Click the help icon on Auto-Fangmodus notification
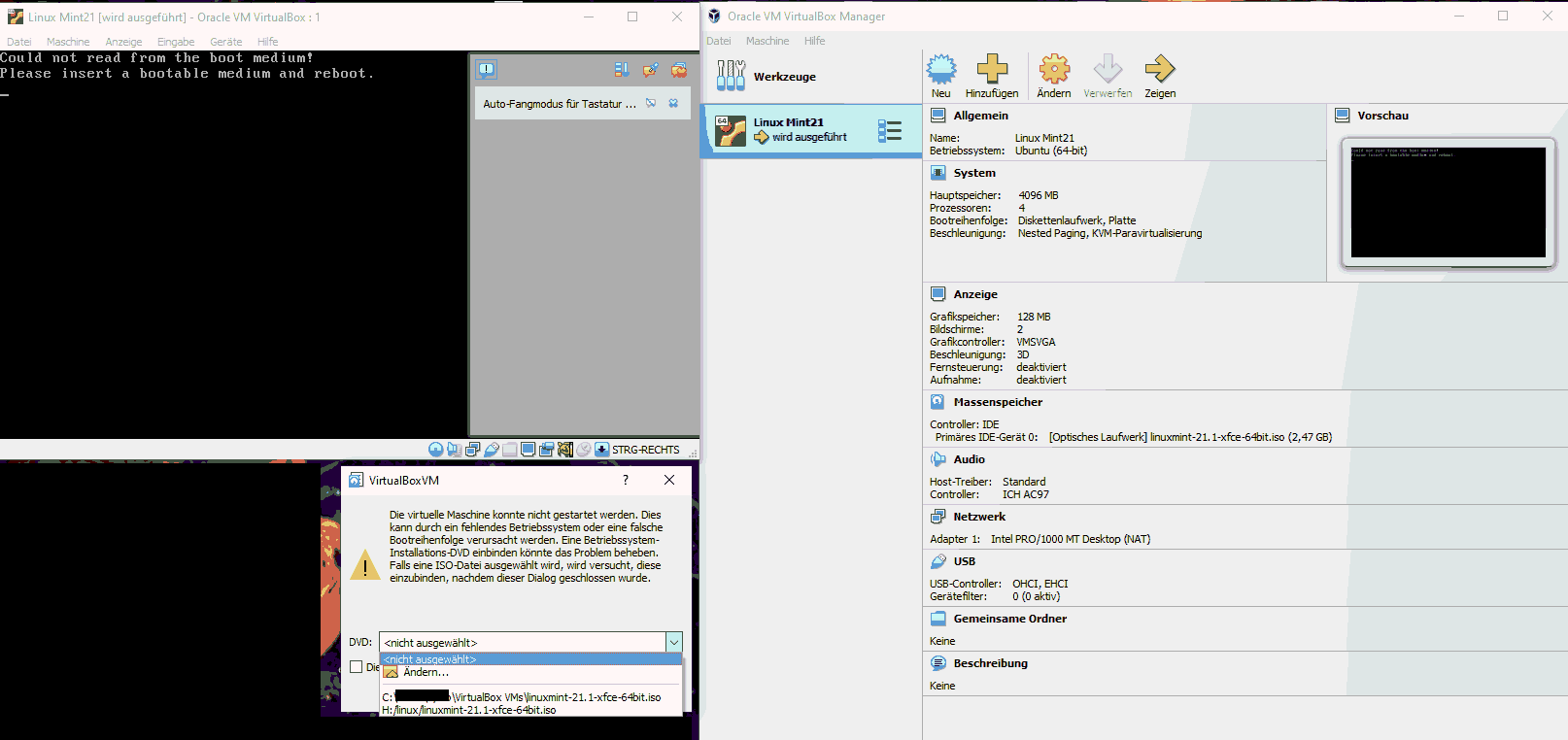 651,103
